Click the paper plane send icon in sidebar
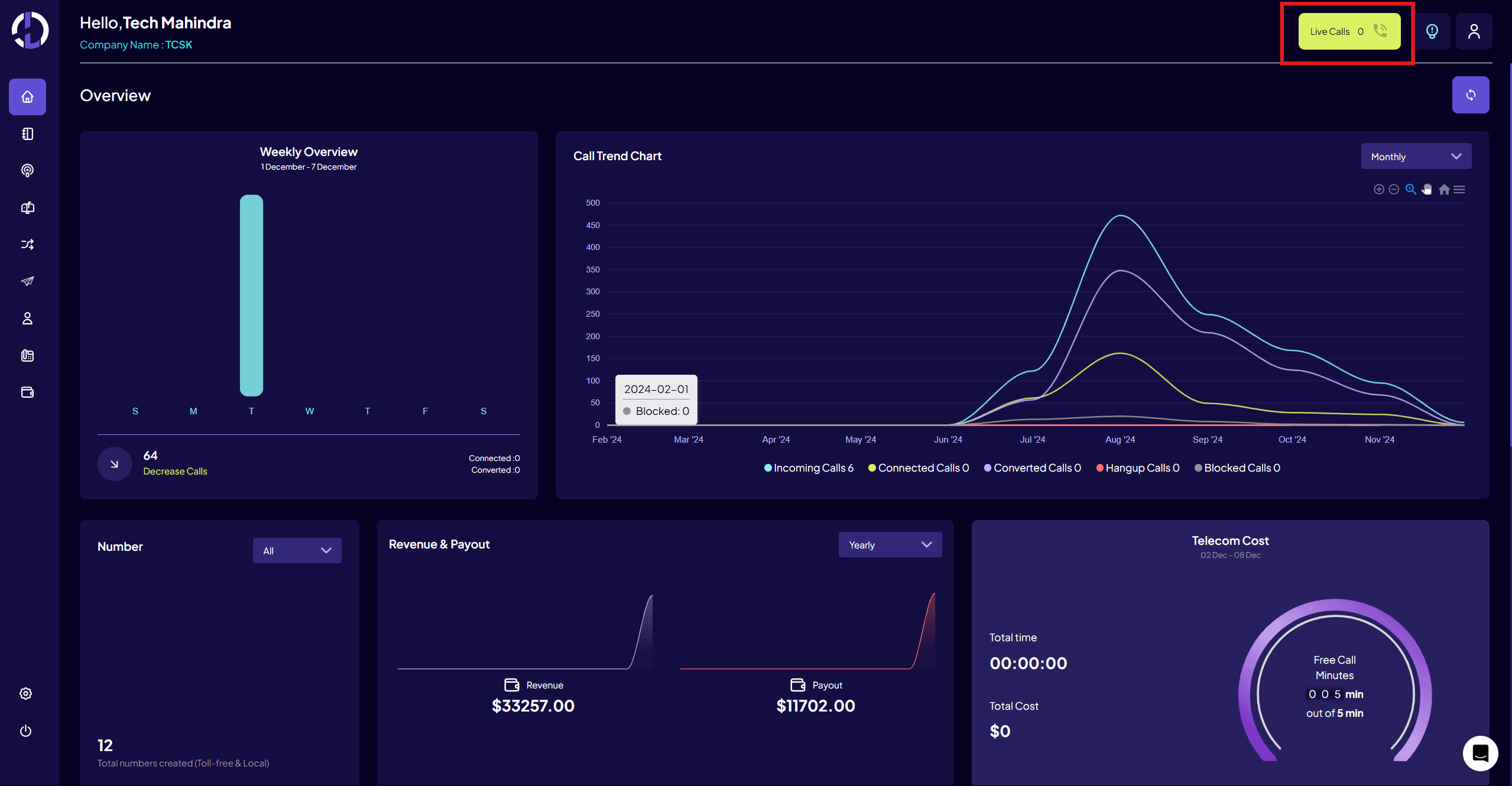The width and height of the screenshot is (1512, 786). 27,281
